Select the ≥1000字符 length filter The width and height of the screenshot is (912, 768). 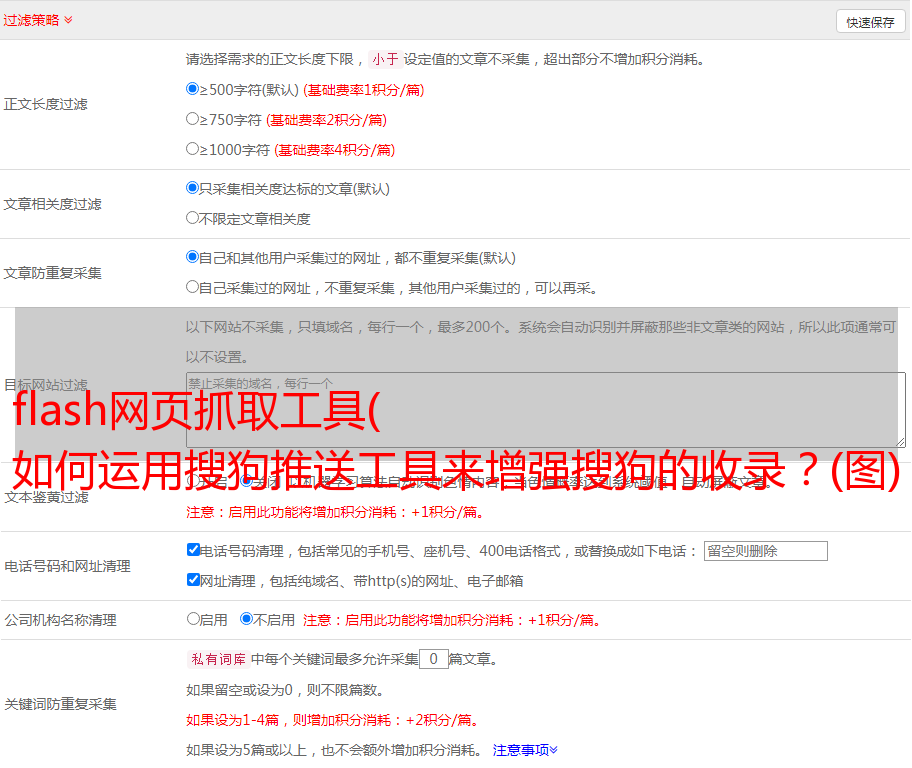(193, 149)
